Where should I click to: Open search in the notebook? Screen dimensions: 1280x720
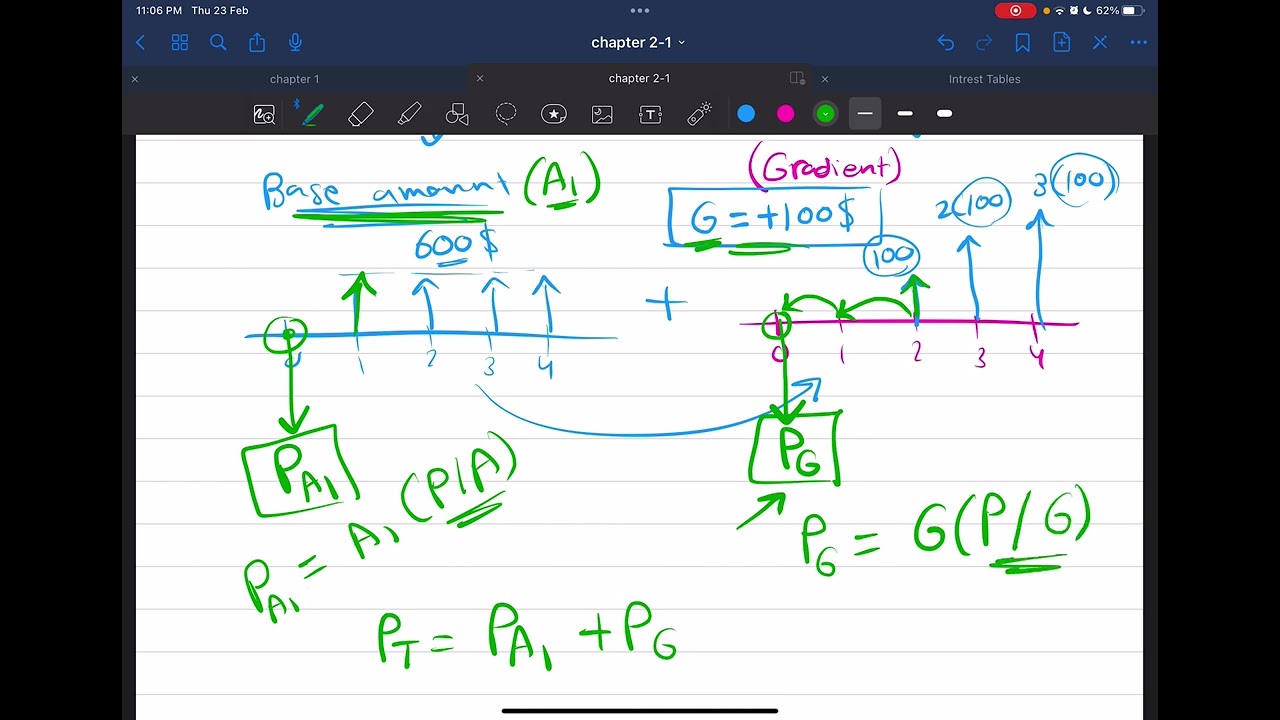point(218,42)
